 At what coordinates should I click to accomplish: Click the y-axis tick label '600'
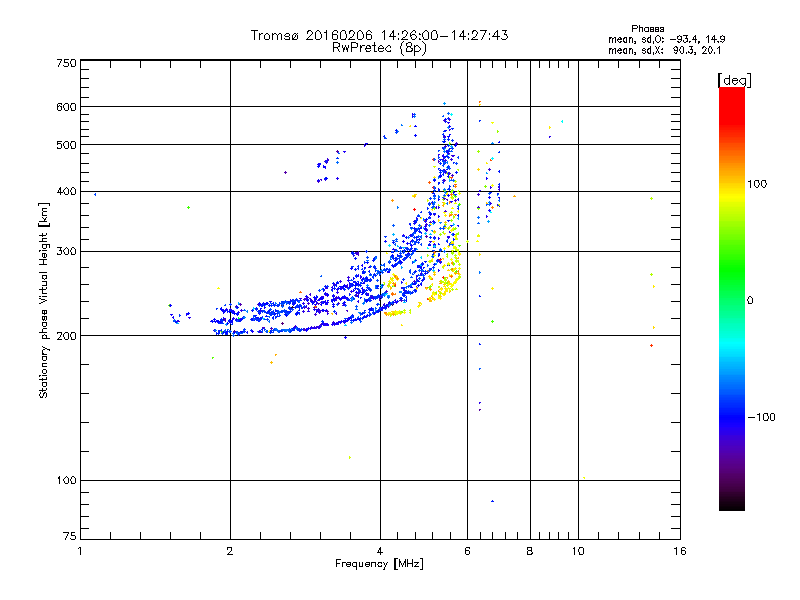point(66,107)
